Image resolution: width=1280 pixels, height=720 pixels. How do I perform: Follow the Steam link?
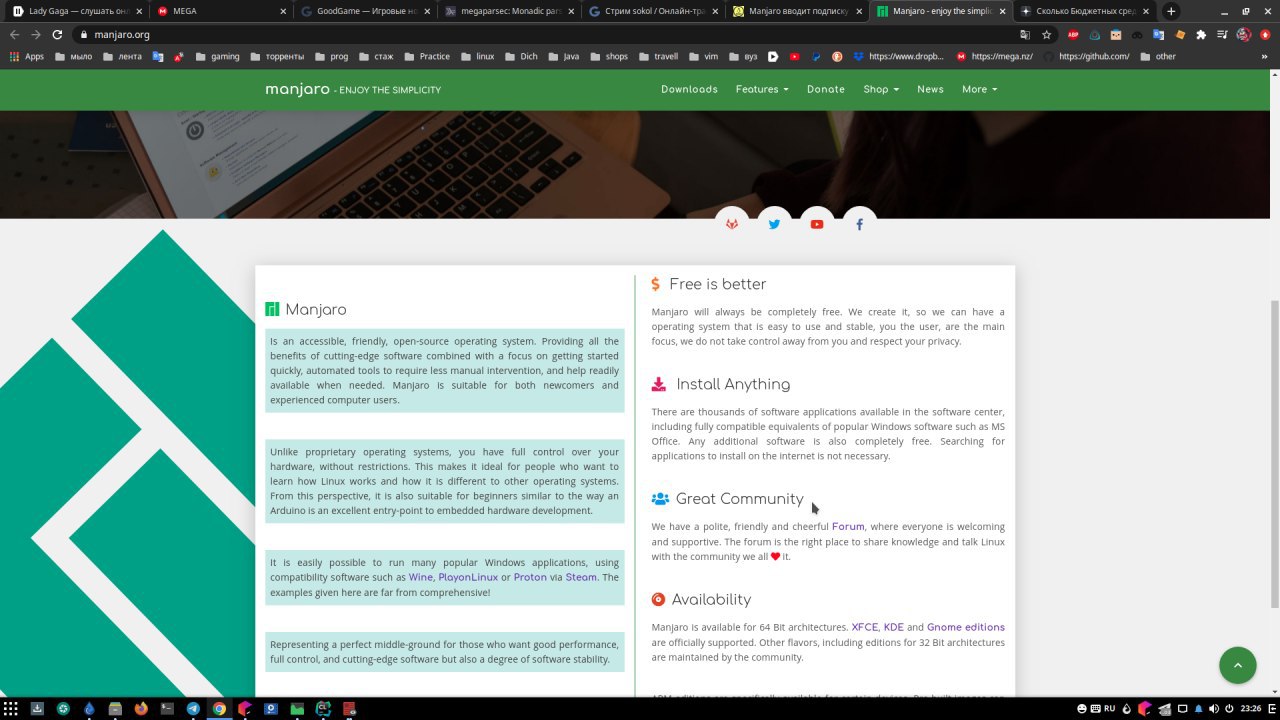581,577
